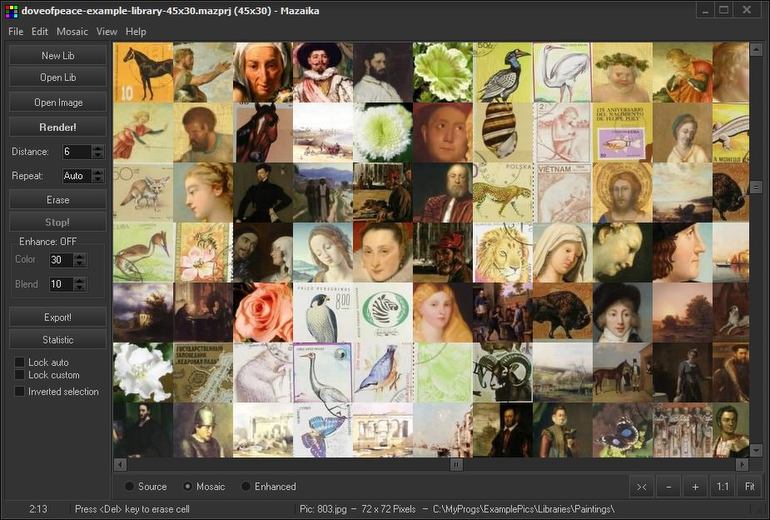Click into the Color value field

tap(61, 260)
